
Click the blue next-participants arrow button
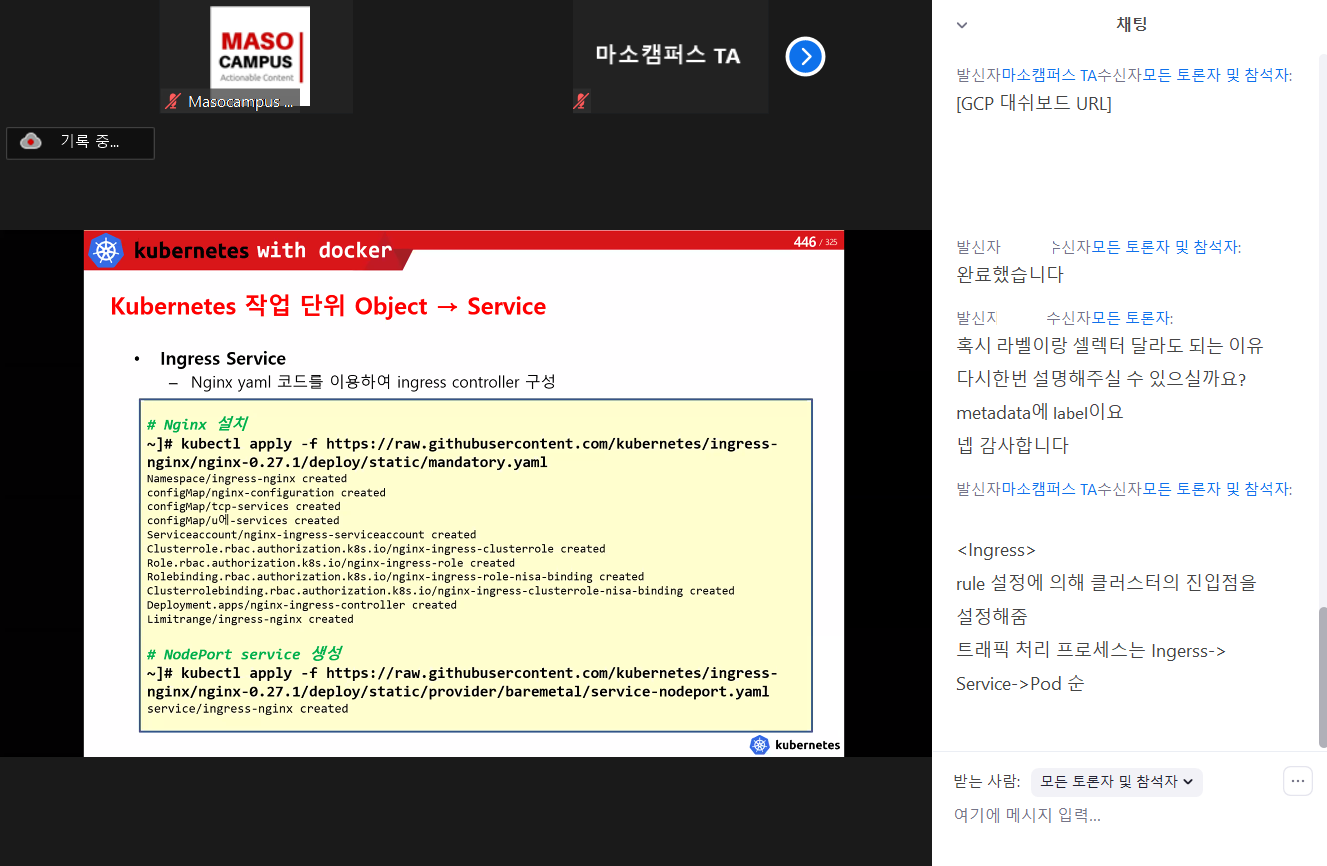(x=805, y=56)
